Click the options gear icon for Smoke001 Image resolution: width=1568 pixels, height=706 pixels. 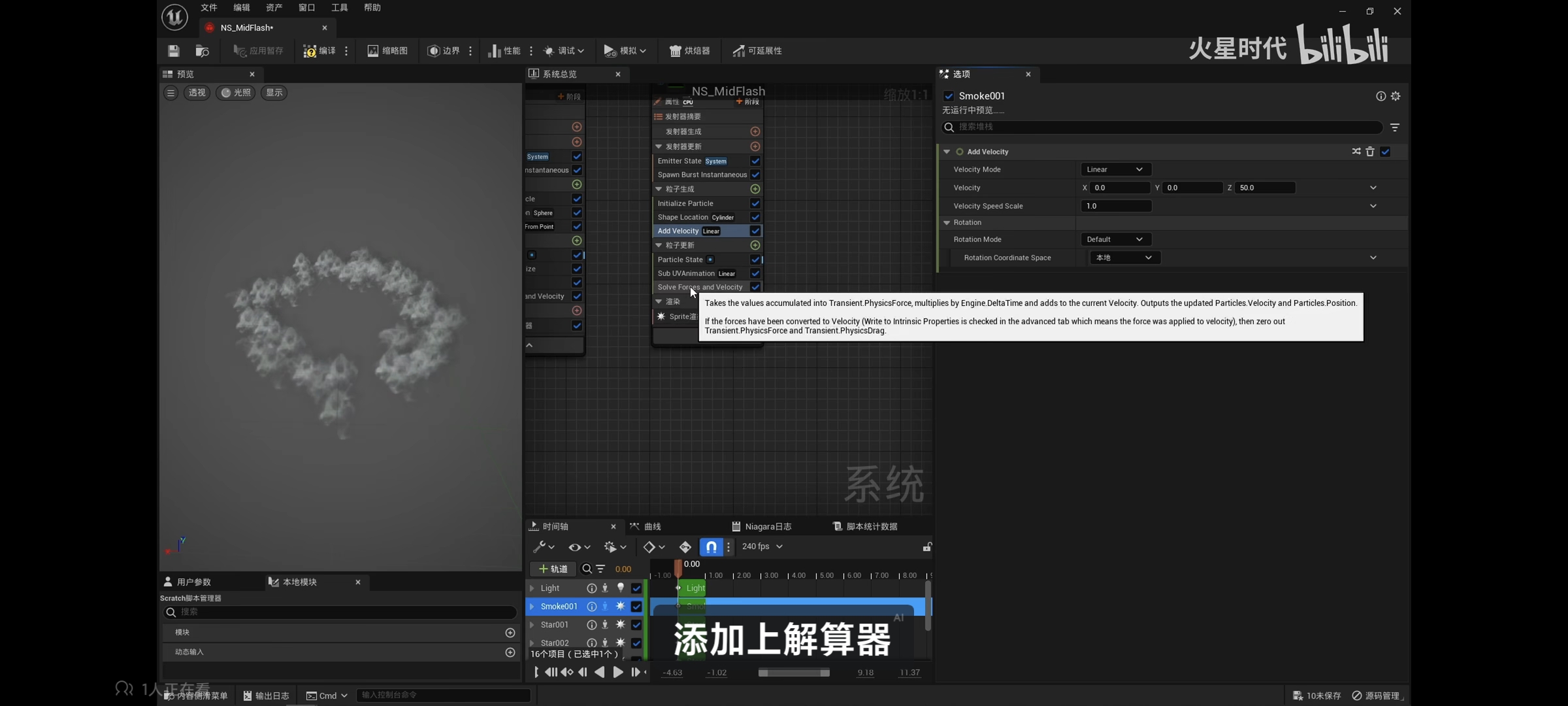(x=1396, y=96)
